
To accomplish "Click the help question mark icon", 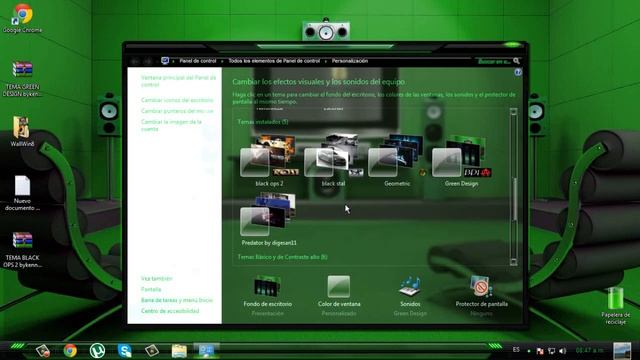I will click(518, 72).
